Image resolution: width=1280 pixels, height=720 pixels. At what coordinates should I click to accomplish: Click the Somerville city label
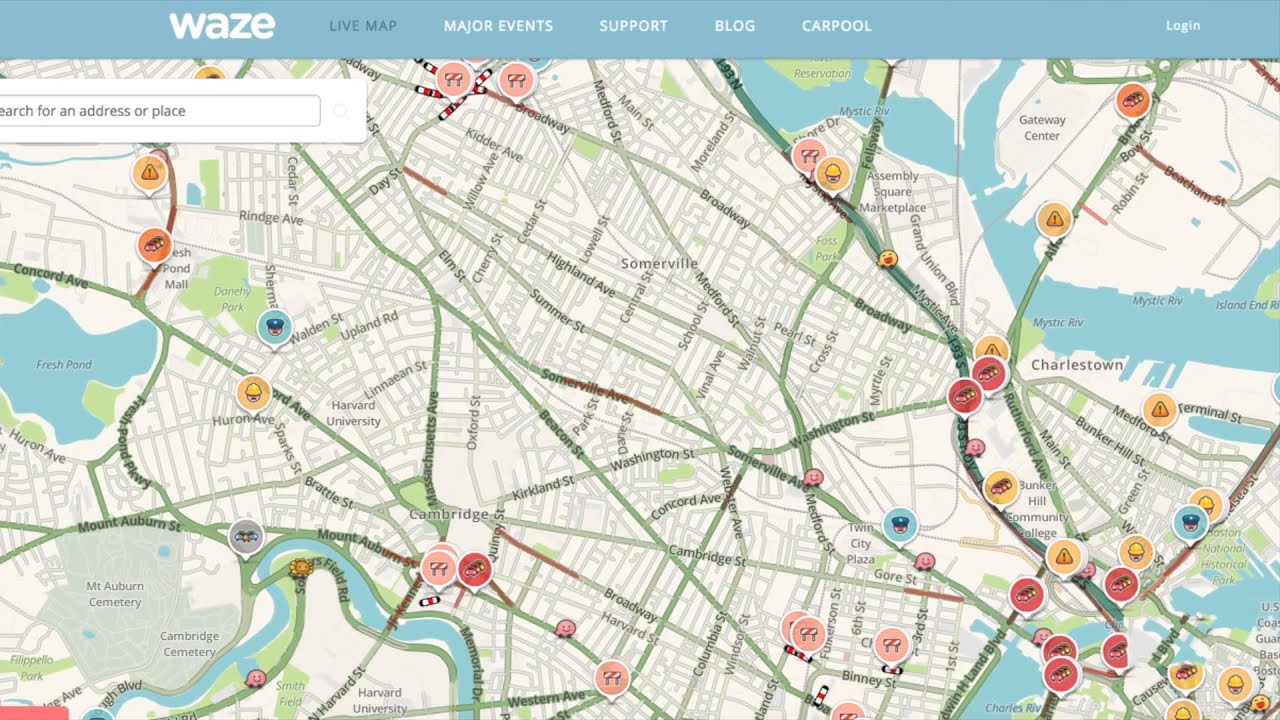coord(659,263)
